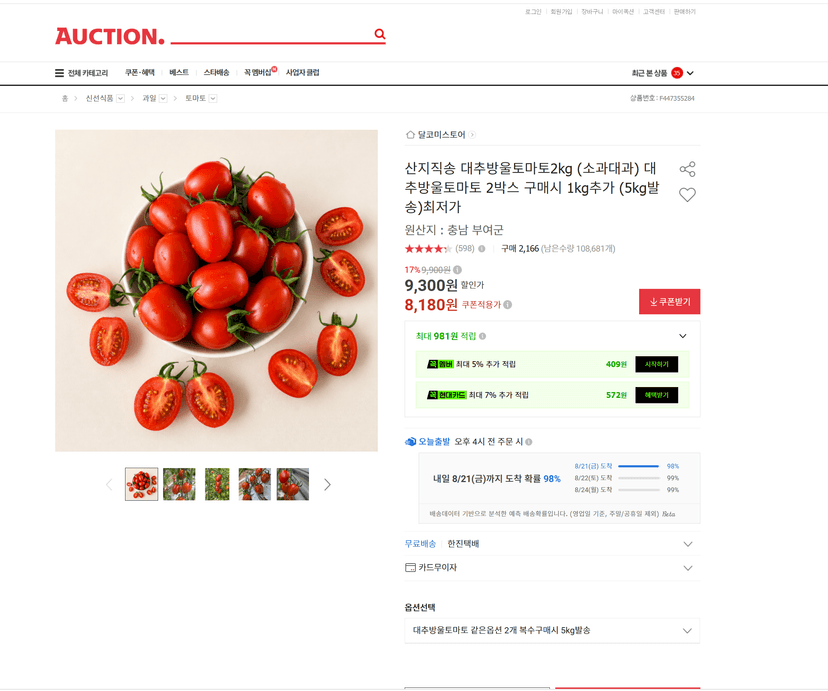Show next product thumbnails arrow
Screen dimensions: 828x691
327,485
